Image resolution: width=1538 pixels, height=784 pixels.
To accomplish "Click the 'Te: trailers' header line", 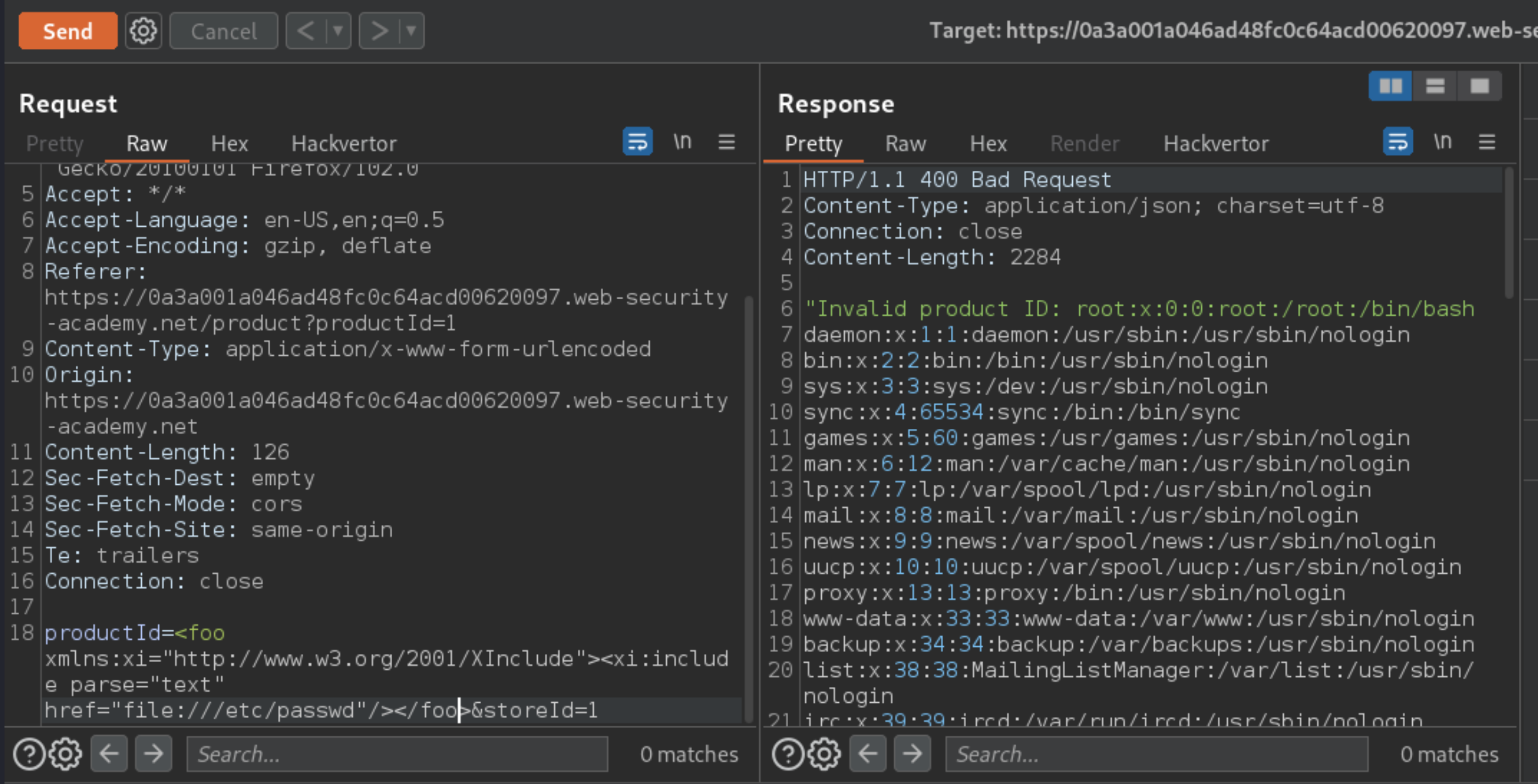I will (122, 556).
